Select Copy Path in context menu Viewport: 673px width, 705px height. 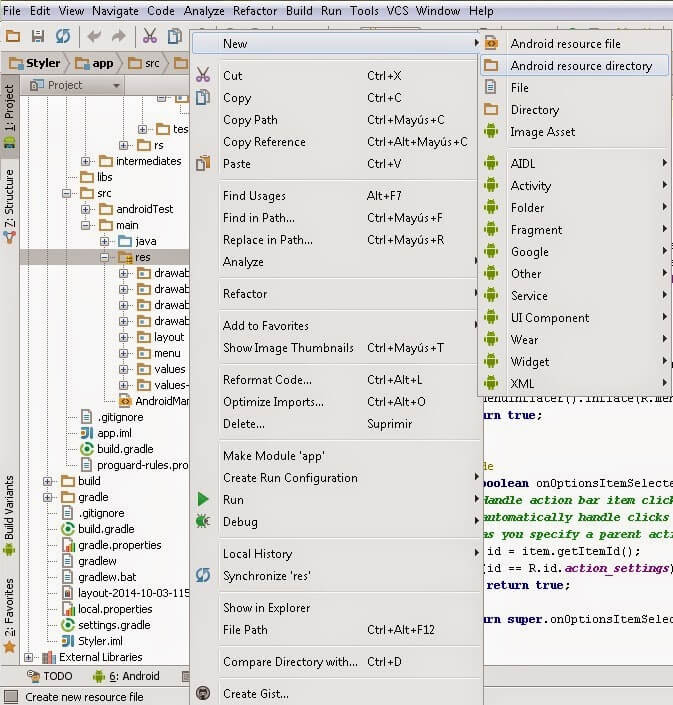(x=335, y=120)
